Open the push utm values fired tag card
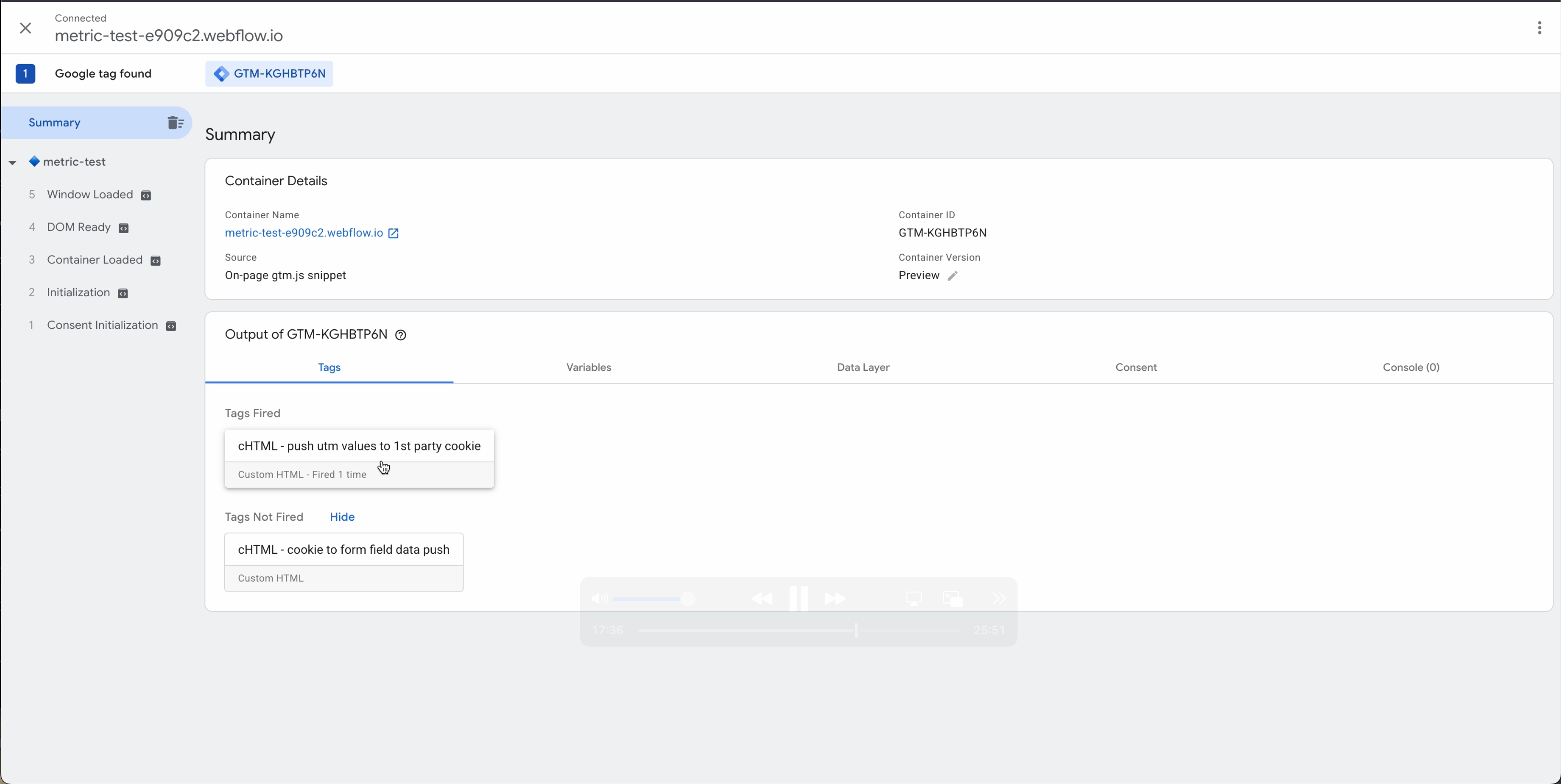The width and height of the screenshot is (1561, 784). (x=359, y=459)
